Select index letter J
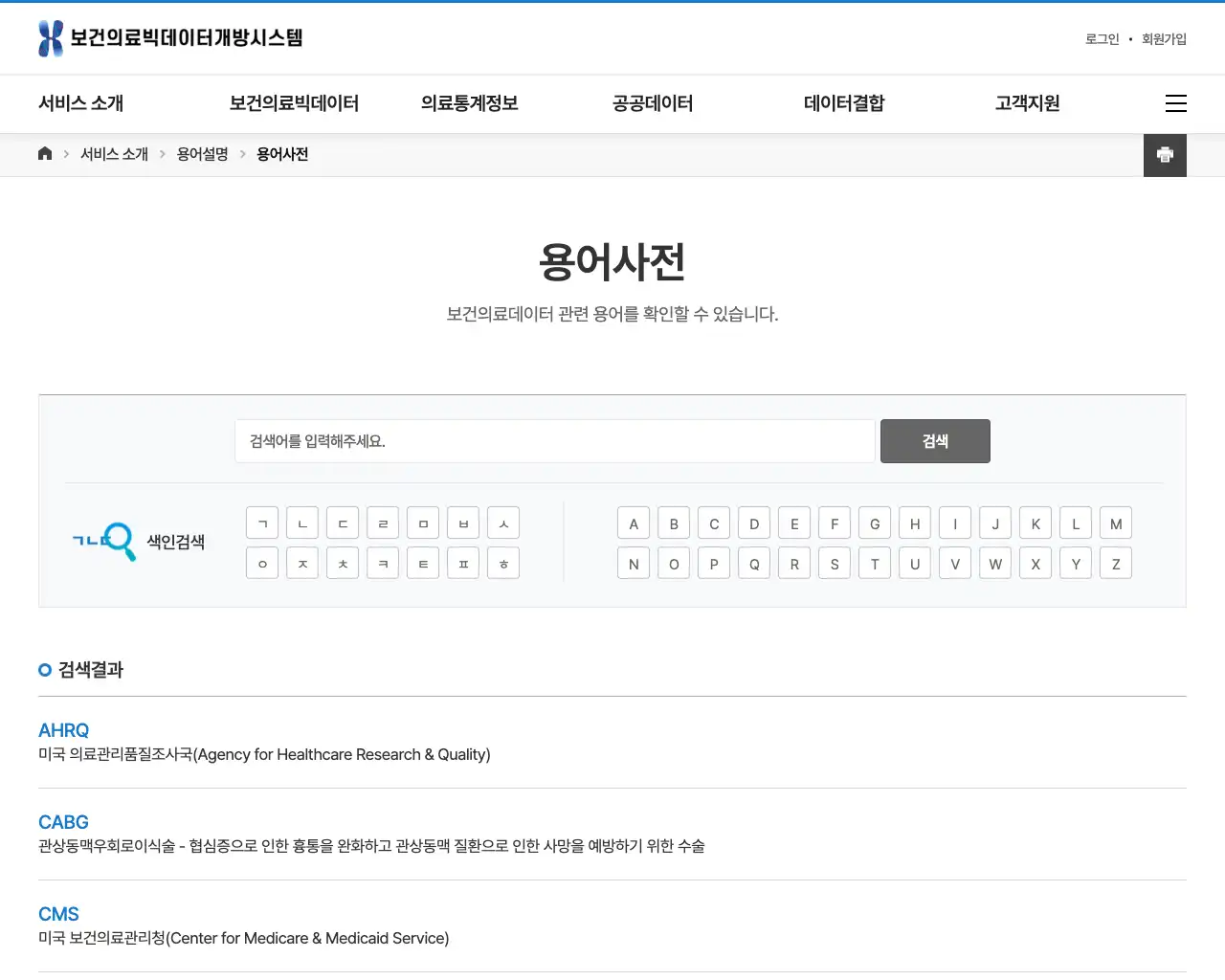 coord(995,523)
